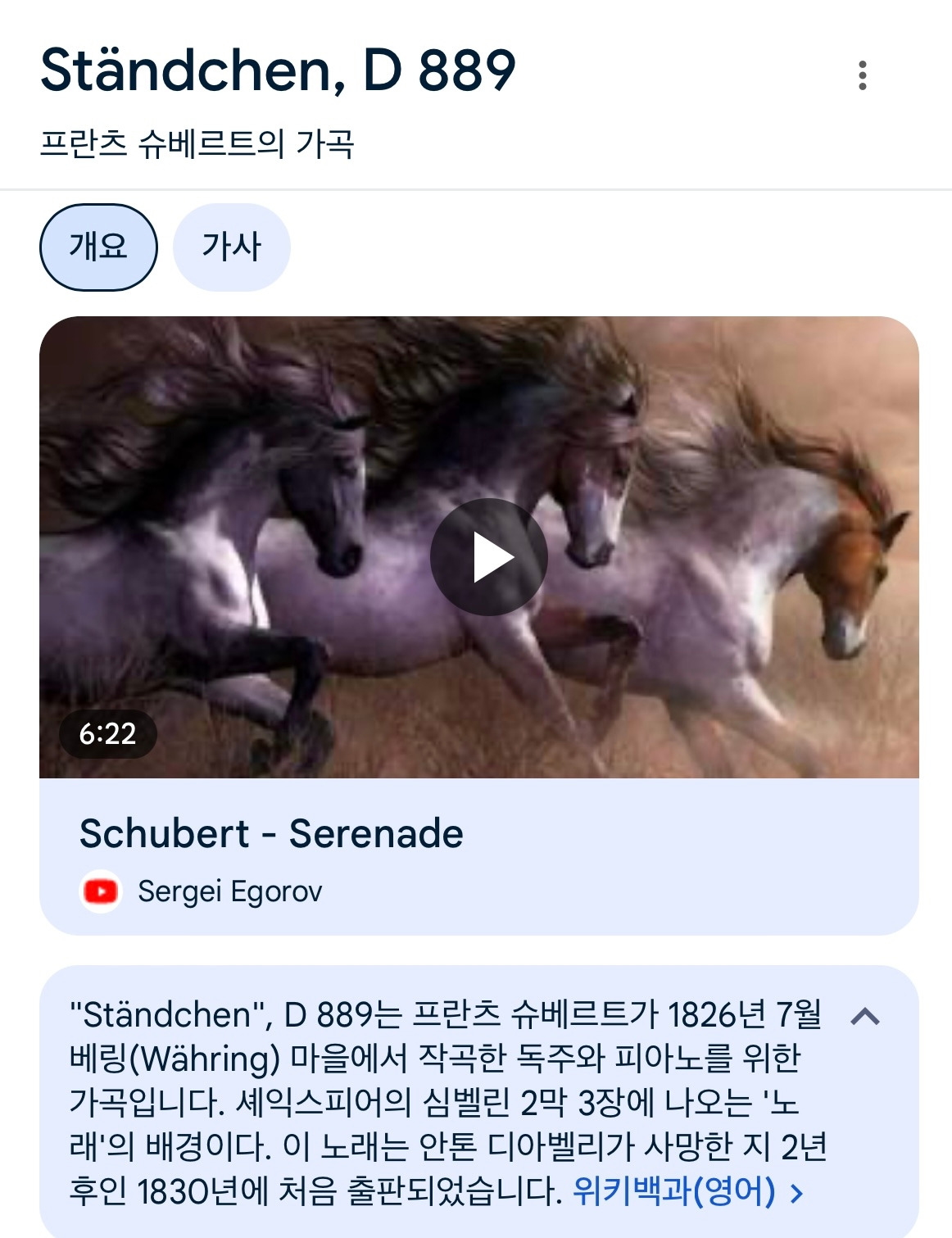Click the YouTube logo icon
The height and width of the screenshot is (1238, 952).
101,891
